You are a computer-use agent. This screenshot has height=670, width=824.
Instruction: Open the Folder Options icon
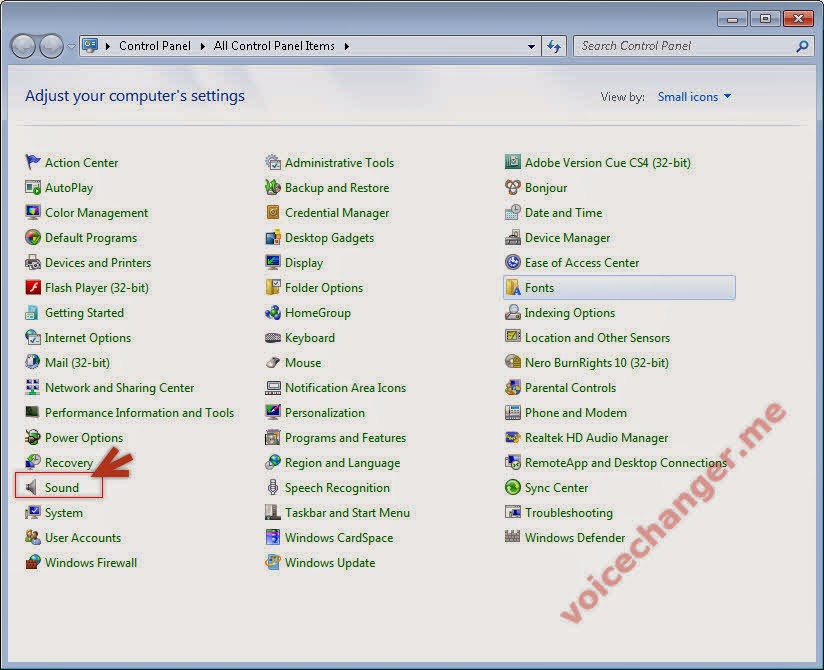click(273, 287)
